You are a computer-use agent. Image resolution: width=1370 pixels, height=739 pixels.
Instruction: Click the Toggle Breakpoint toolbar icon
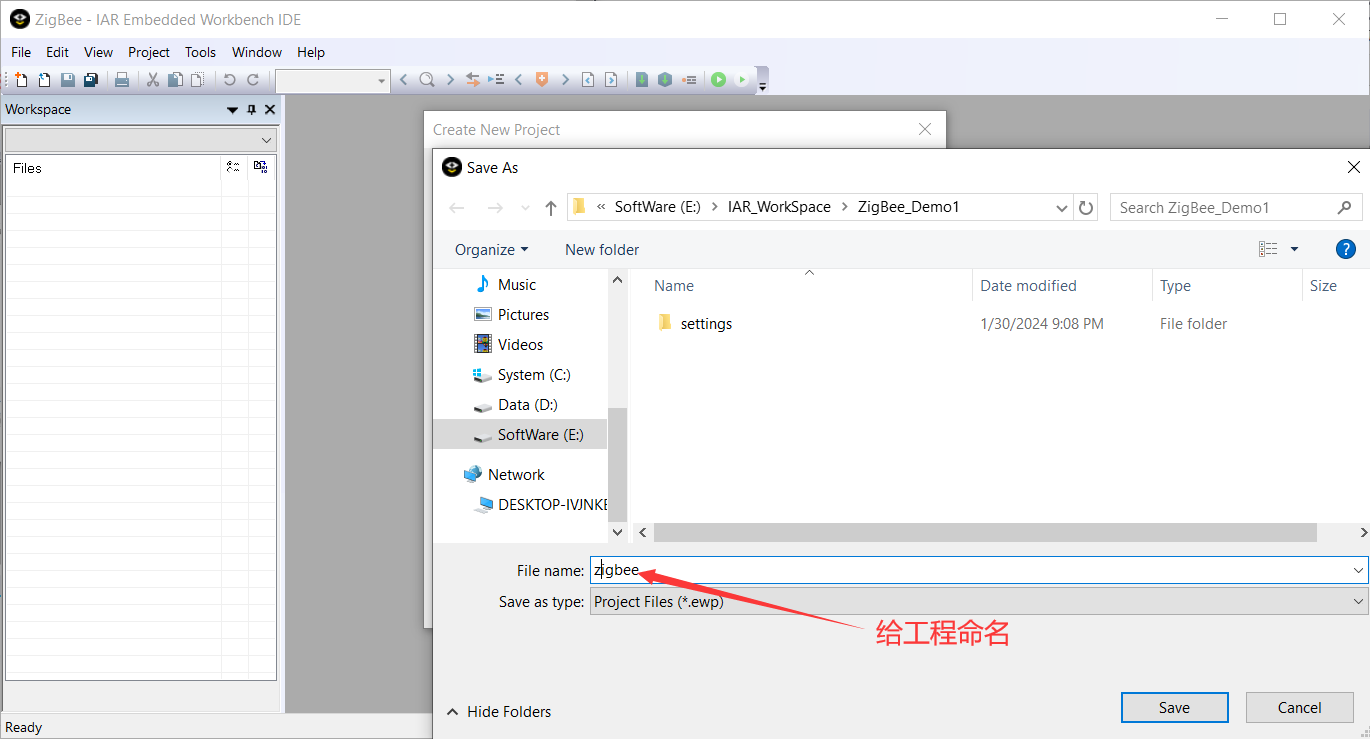[689, 80]
